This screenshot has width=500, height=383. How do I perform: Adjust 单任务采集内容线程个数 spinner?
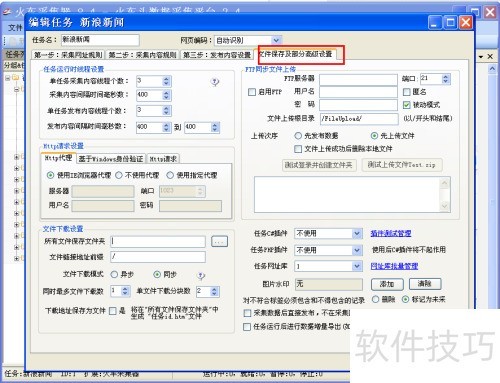(166, 81)
